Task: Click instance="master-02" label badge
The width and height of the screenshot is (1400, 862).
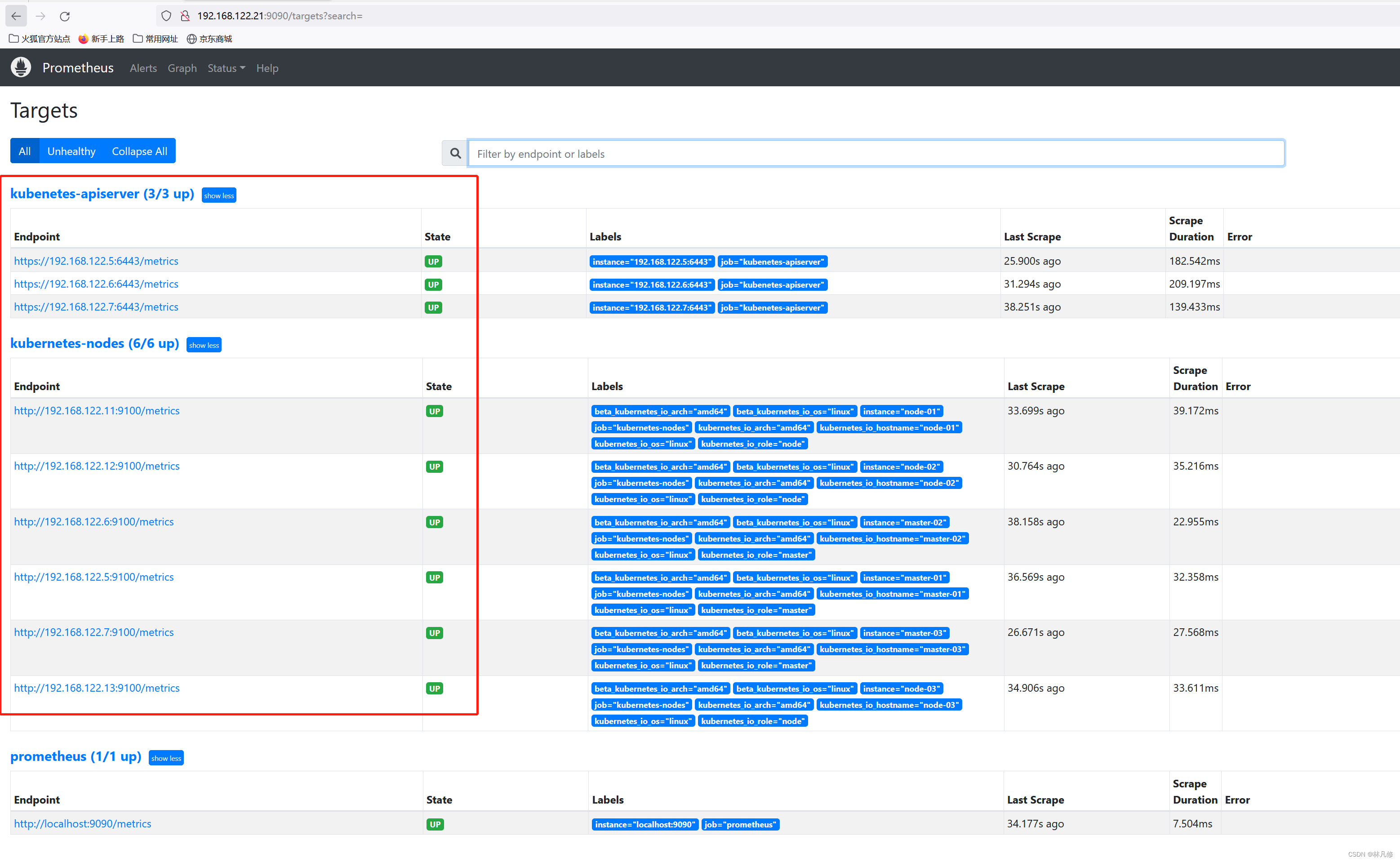Action: (x=905, y=522)
